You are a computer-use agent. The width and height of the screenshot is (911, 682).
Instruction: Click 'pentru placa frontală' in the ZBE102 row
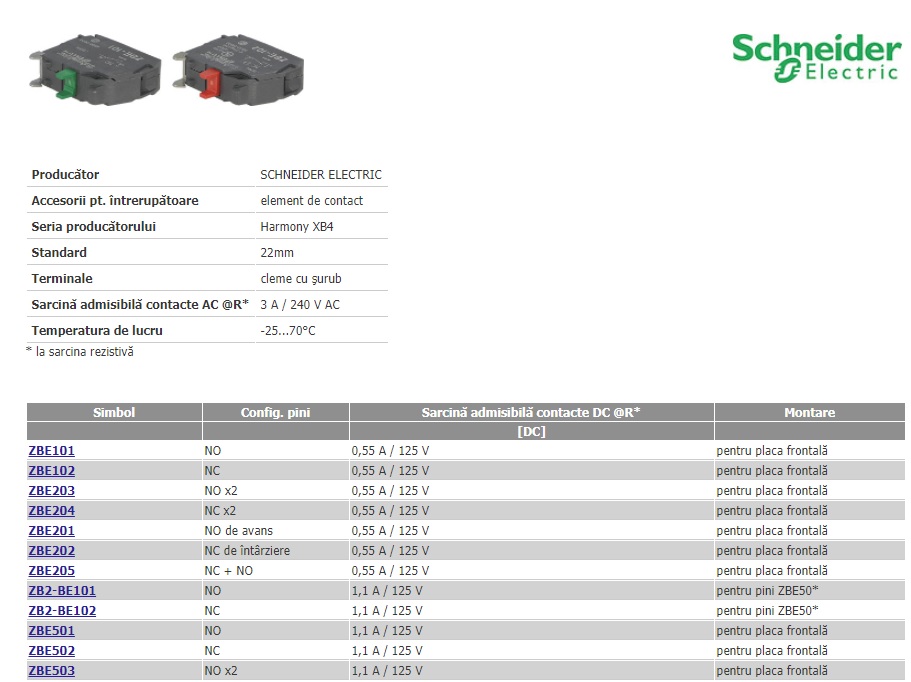click(772, 471)
